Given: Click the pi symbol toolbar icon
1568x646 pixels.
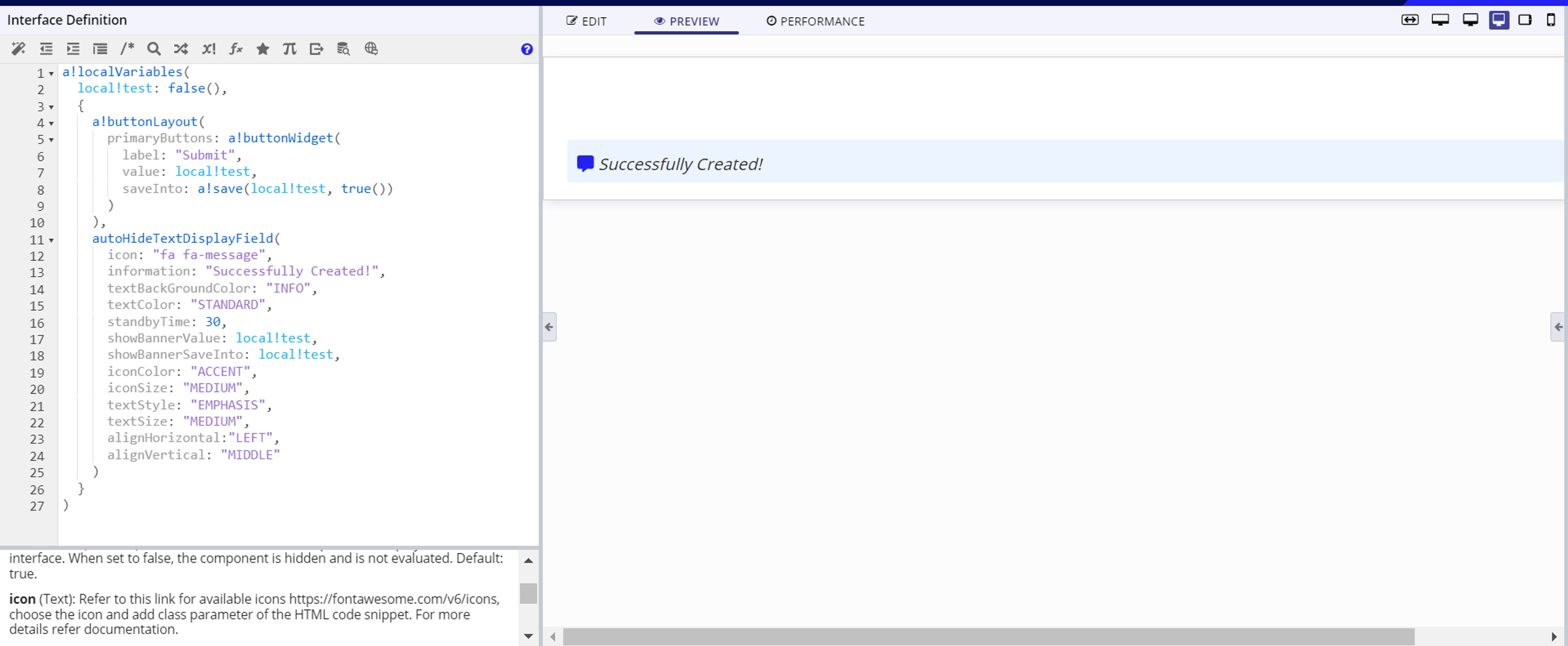Looking at the screenshot, I should (290, 49).
